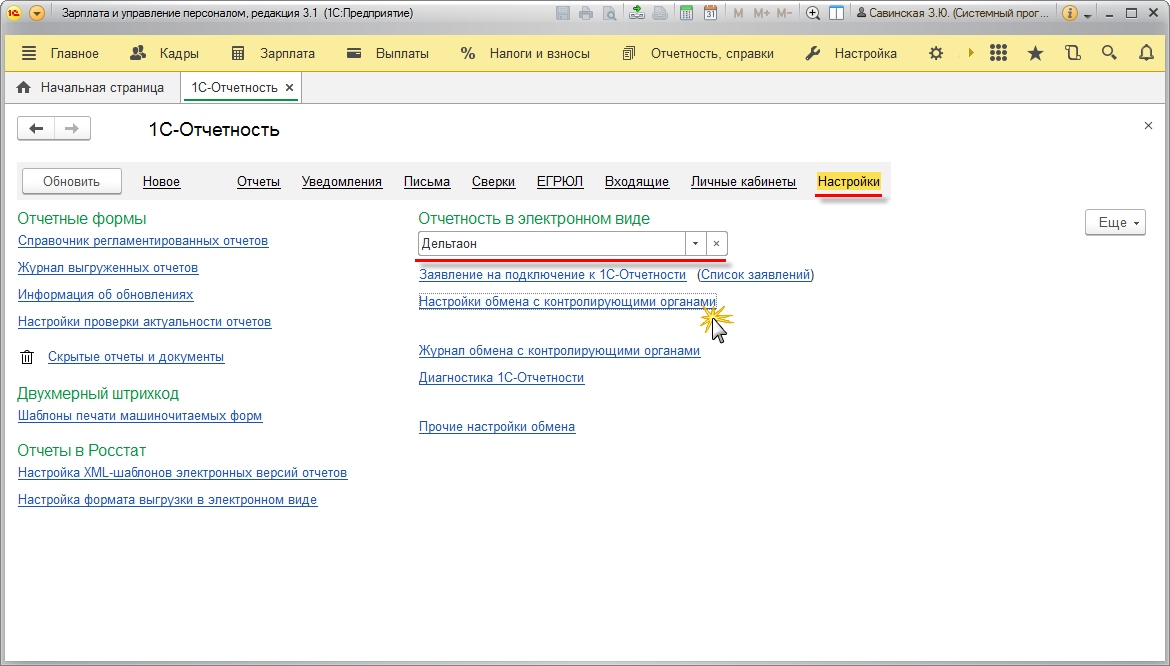Click the M memory button
1170x666 pixels.
pyautogui.click(x=738, y=13)
